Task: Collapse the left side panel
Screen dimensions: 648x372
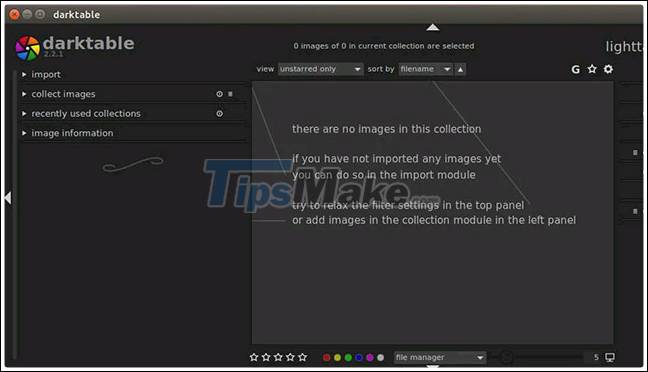Action: pos(8,198)
